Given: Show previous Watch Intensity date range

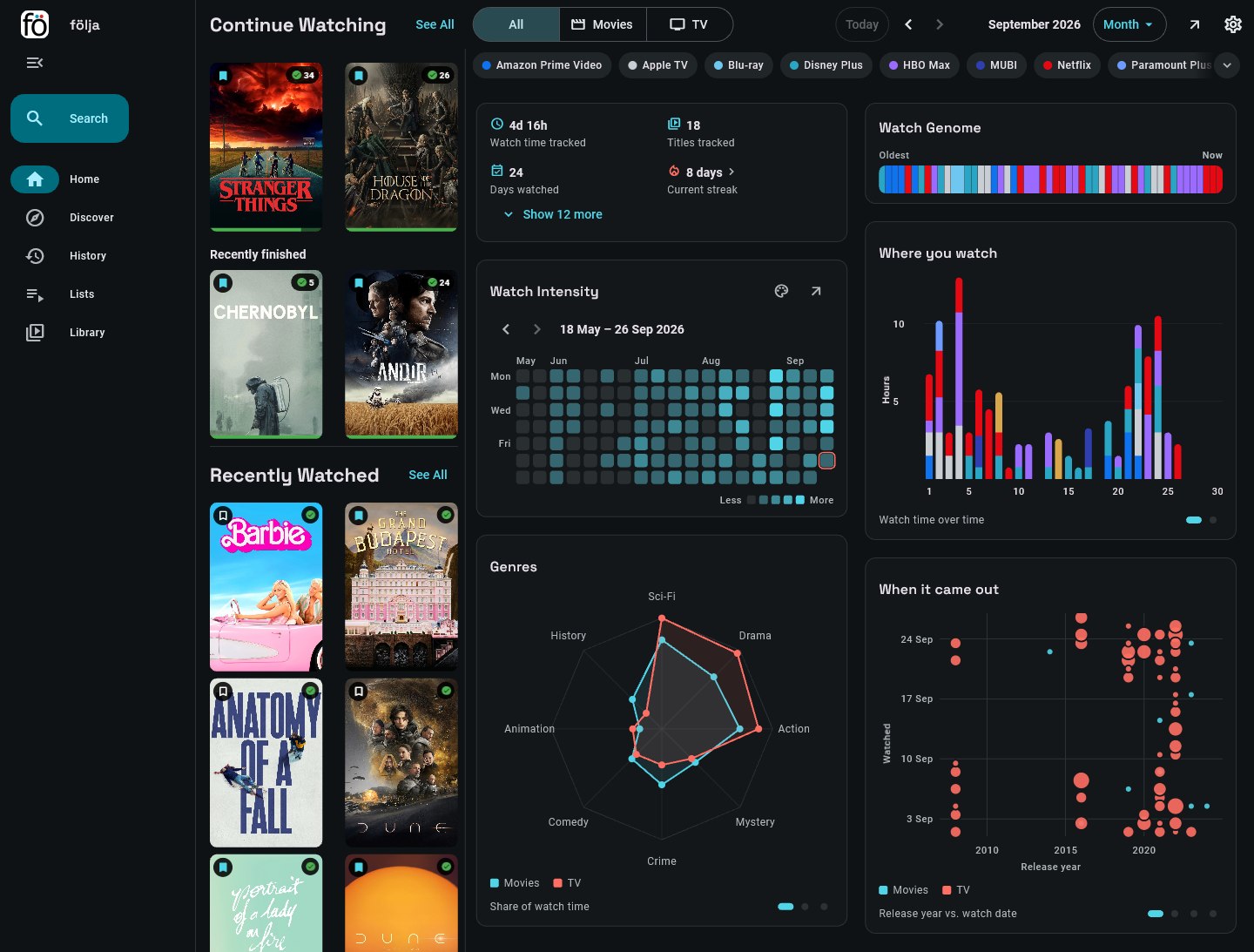Looking at the screenshot, I should pos(506,329).
